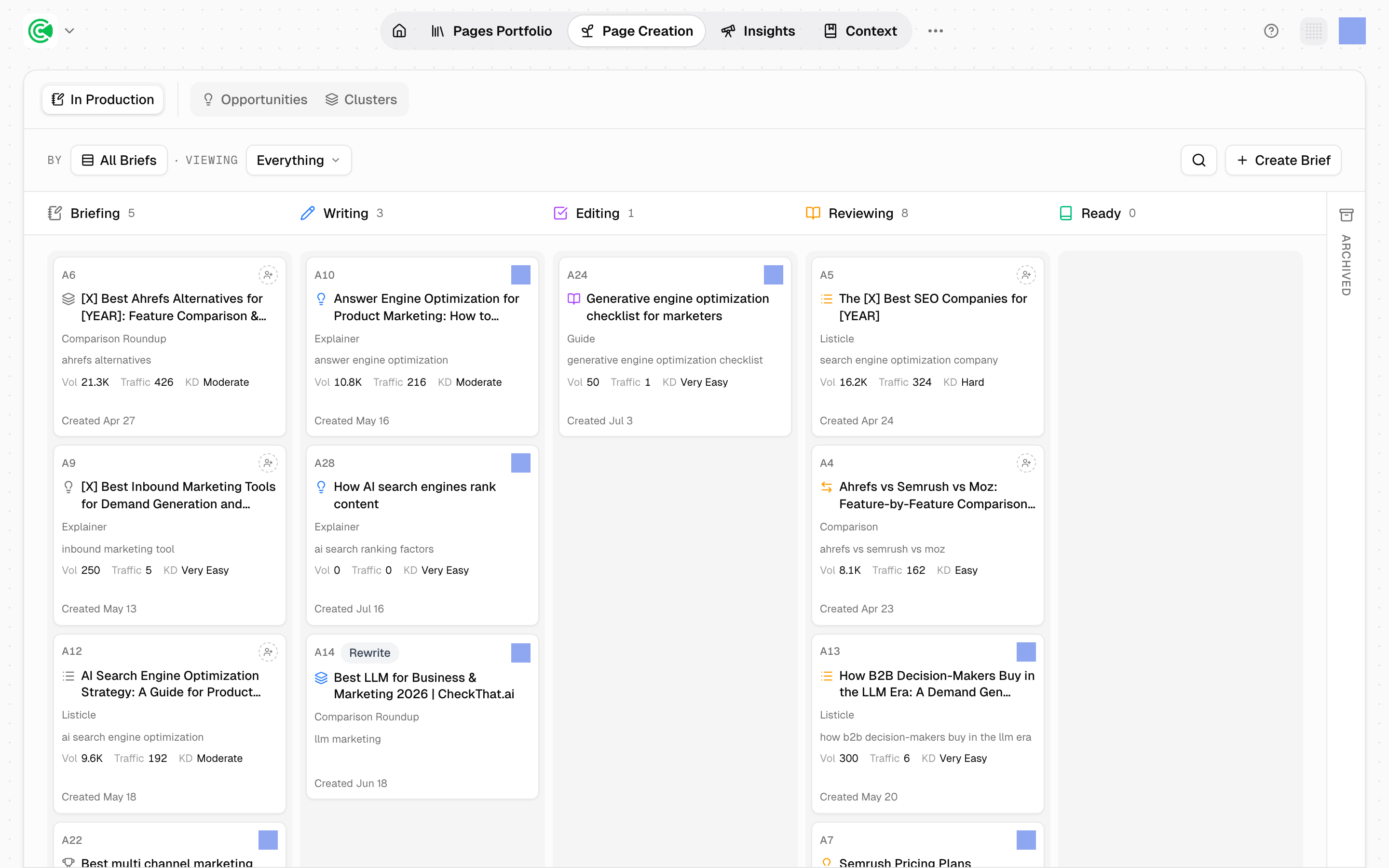
Task: Click the Create Brief button
Action: (1283, 160)
